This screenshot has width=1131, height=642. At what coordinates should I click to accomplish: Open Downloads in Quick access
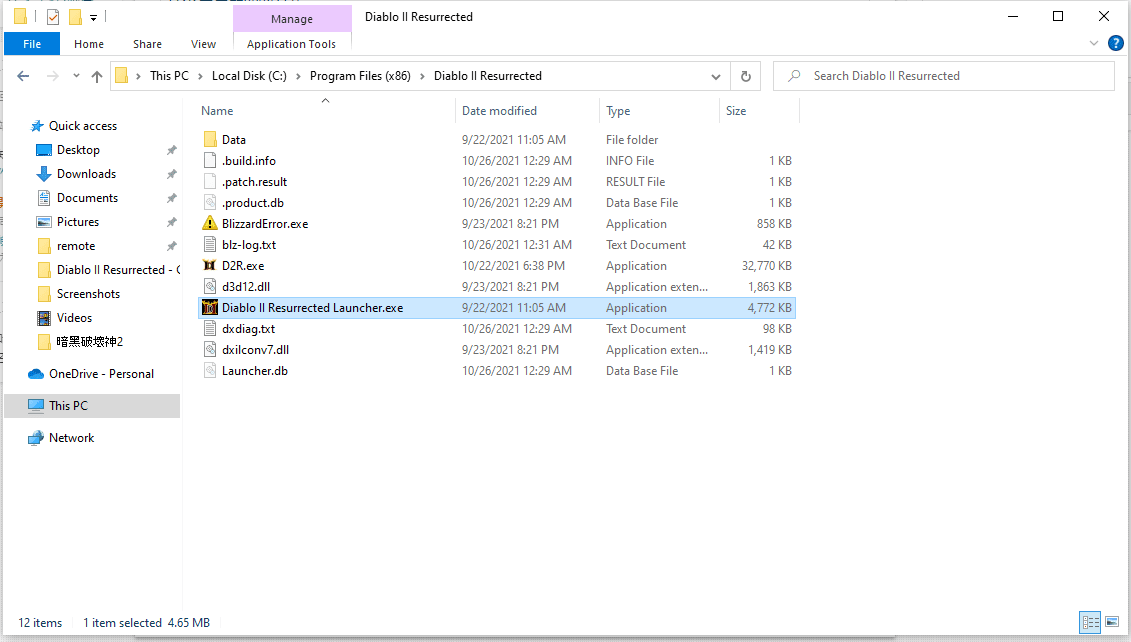click(86, 174)
